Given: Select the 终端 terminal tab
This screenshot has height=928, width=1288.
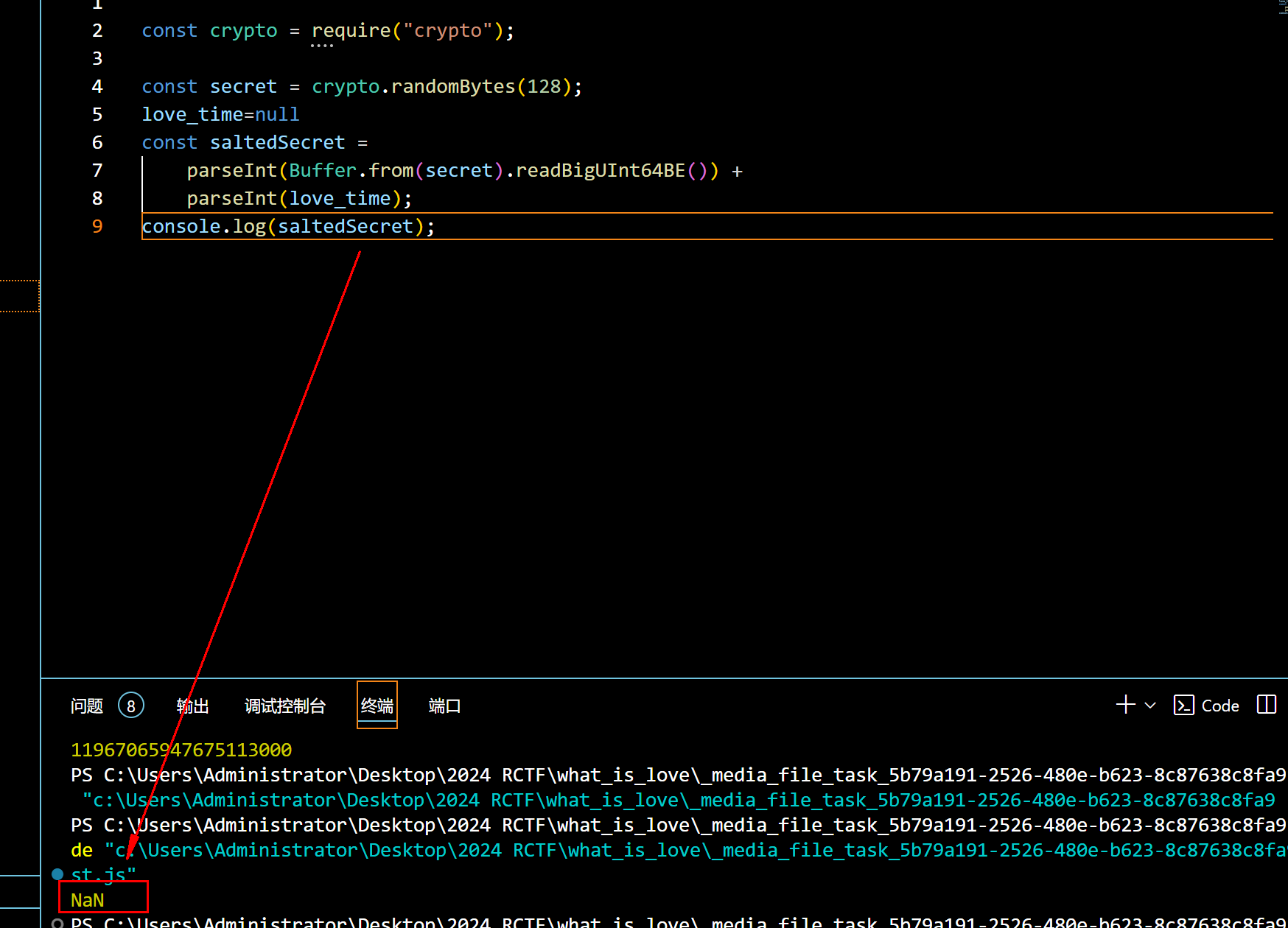Looking at the screenshot, I should coord(377,706).
